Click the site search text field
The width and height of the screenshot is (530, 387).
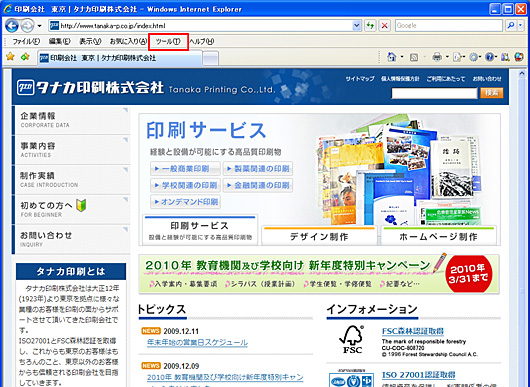[434, 93]
